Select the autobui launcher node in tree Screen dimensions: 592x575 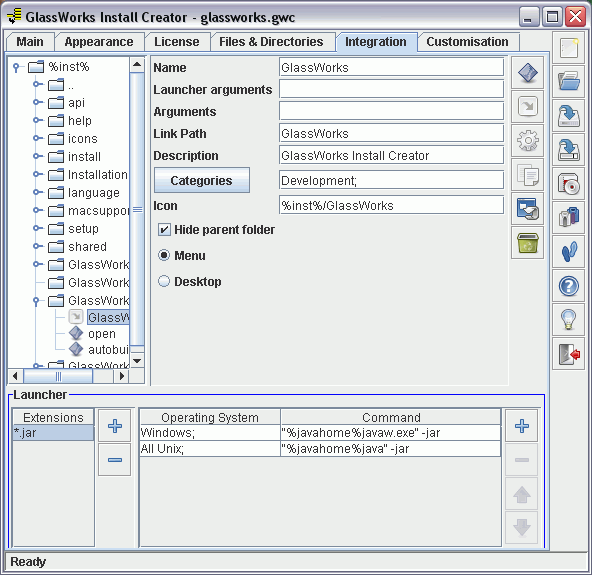pyautogui.click(x=108, y=350)
